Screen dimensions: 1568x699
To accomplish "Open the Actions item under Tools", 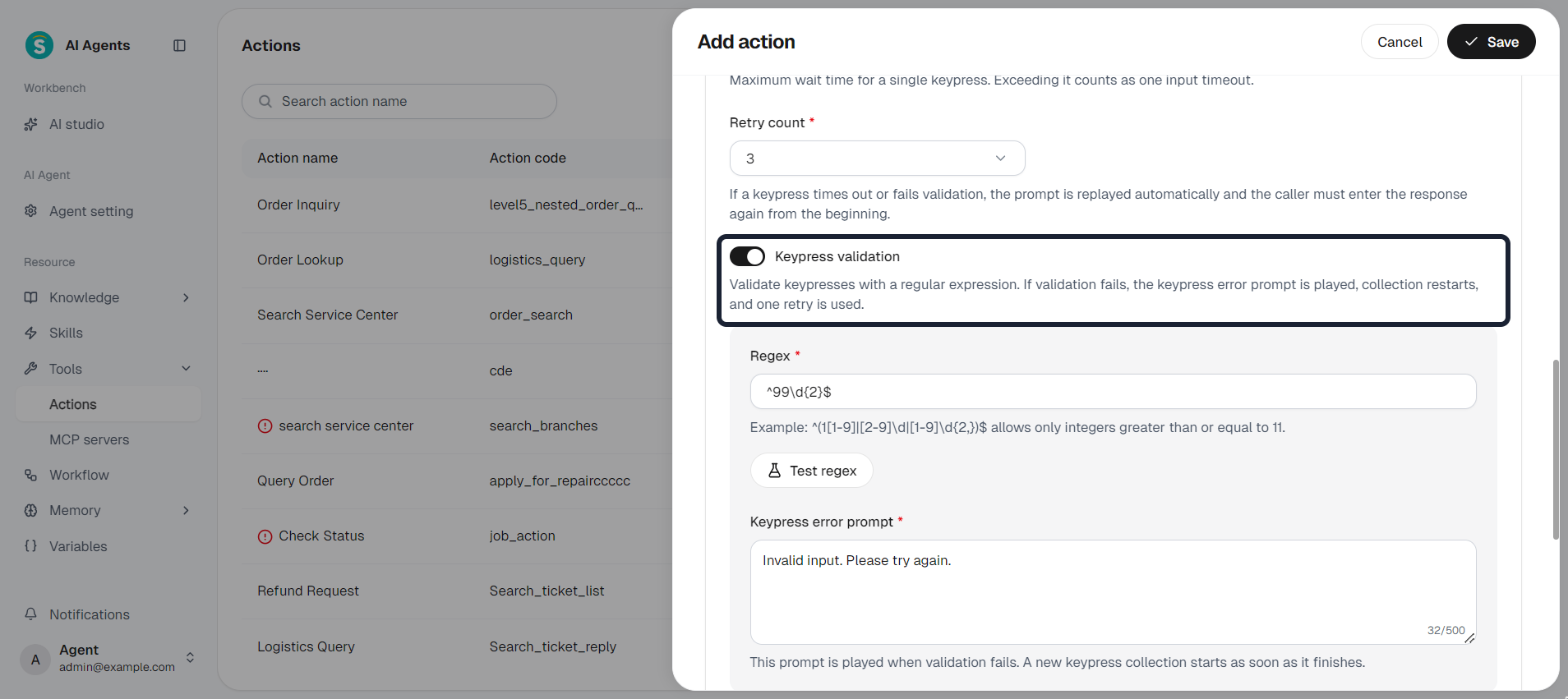I will pyautogui.click(x=109, y=404).
